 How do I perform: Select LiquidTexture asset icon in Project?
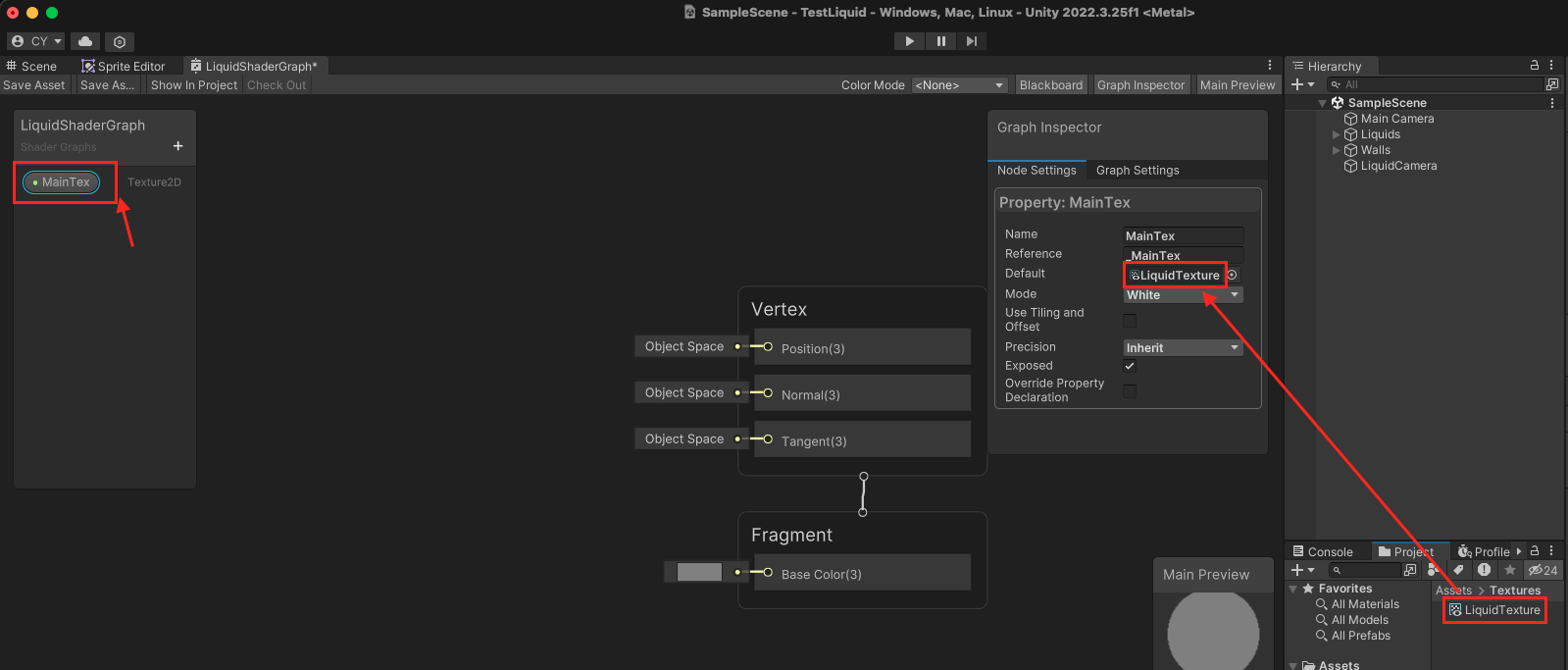(x=1455, y=610)
